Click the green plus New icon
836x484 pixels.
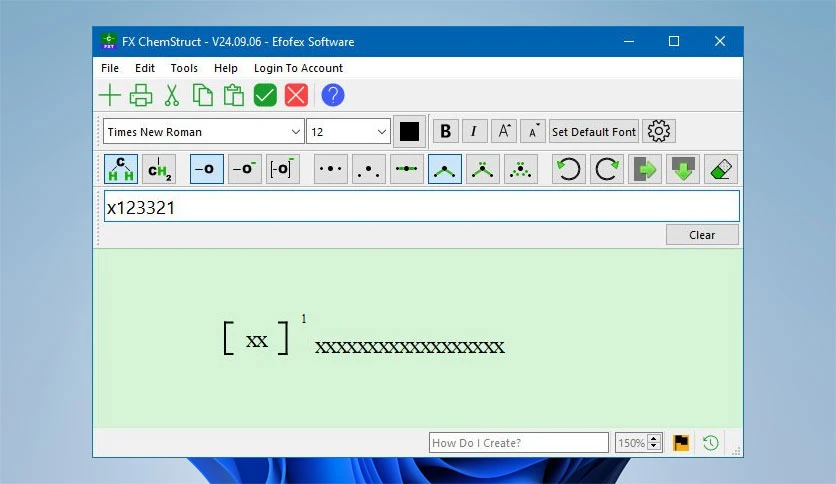click(110, 95)
